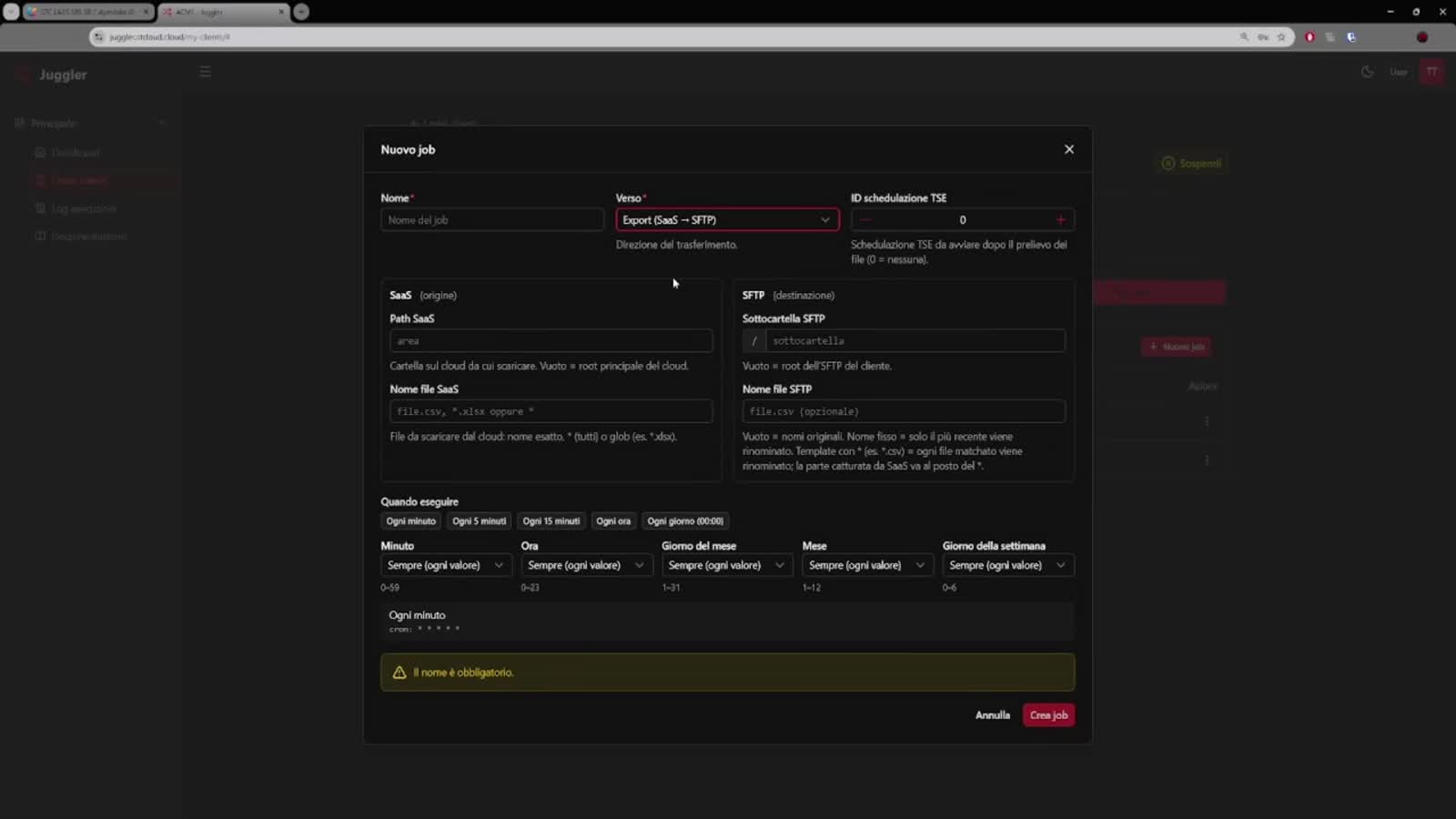Open the browser tab search dropdown
The image size is (1456, 819).
[x=11, y=12]
